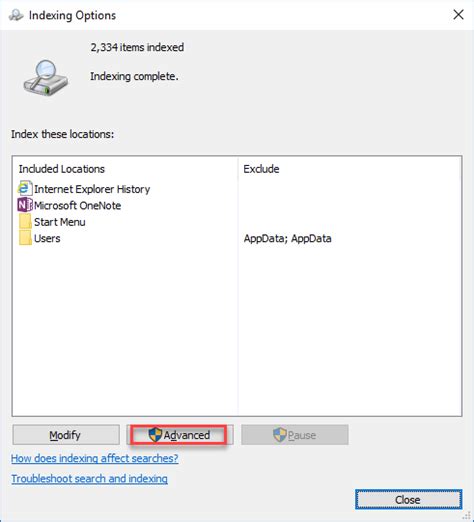Close the dialog with the Close button
Viewport: 474px width, 522px height.
coord(408,499)
